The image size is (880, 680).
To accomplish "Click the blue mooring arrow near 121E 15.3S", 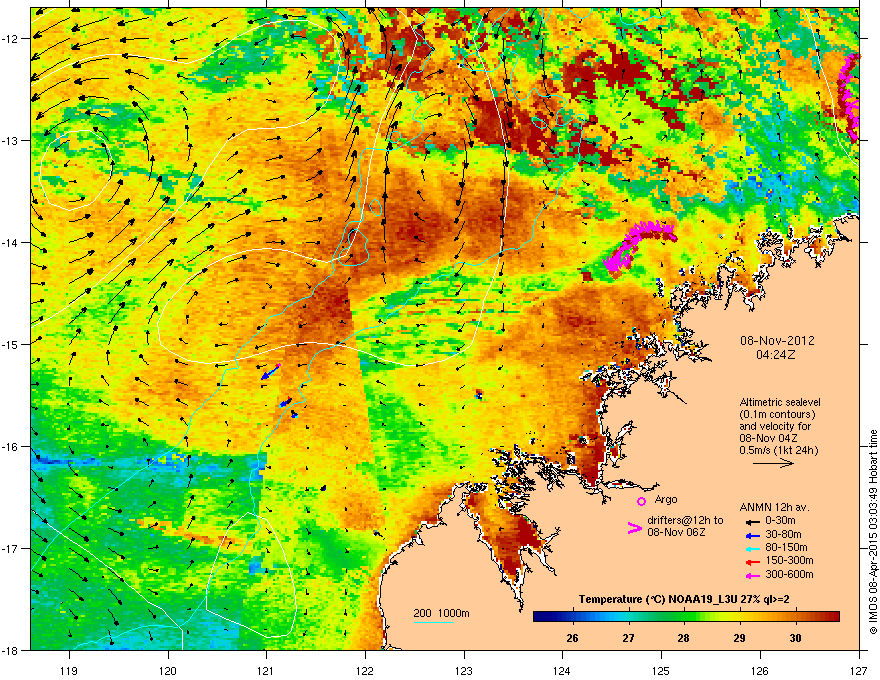I will 271,371.
